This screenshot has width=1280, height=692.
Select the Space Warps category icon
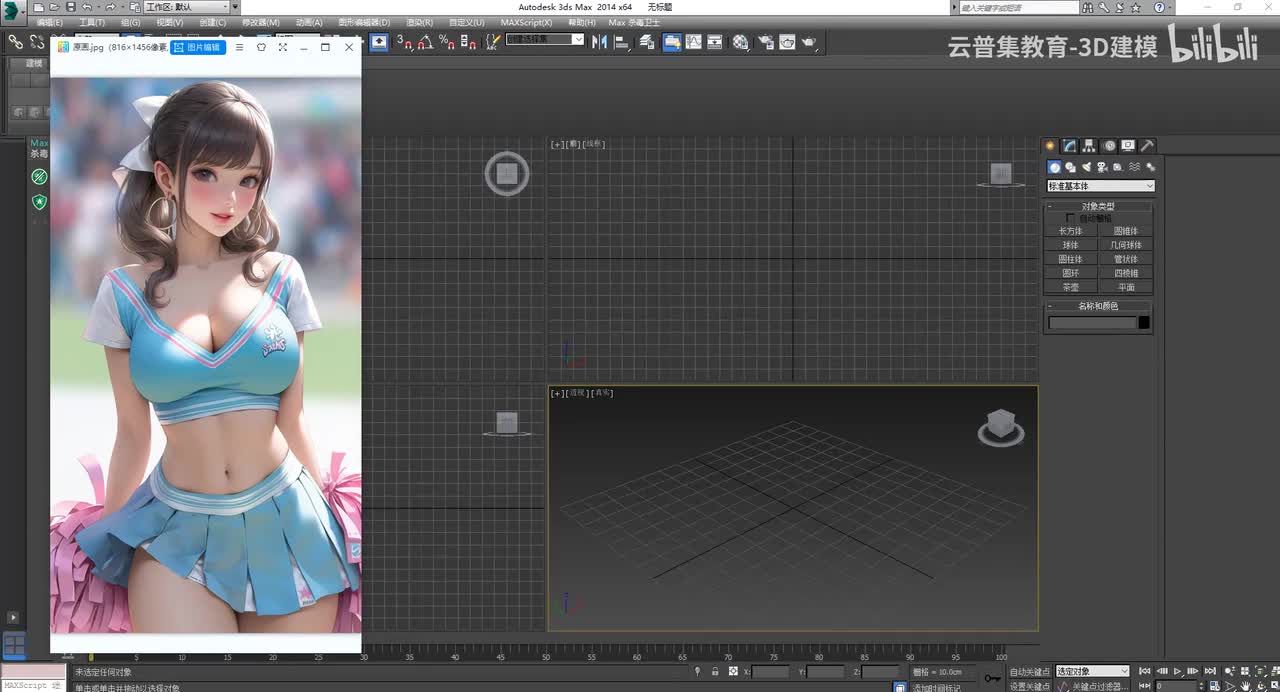click(x=1134, y=167)
